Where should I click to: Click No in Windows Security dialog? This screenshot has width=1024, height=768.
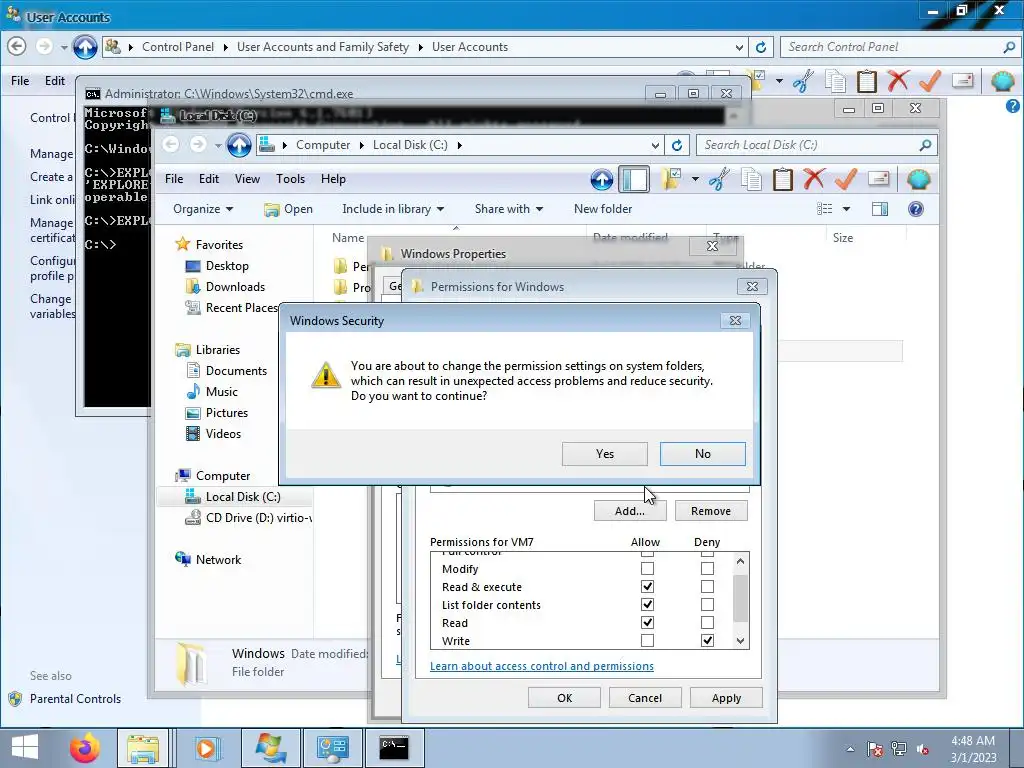pyautogui.click(x=703, y=454)
